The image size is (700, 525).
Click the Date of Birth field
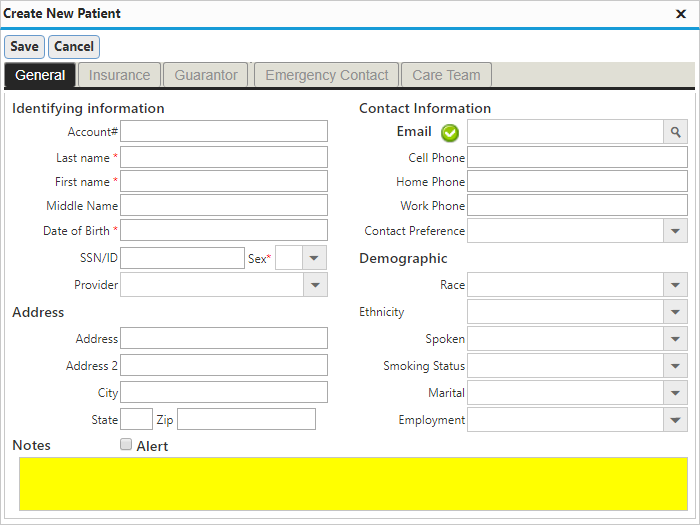click(224, 230)
